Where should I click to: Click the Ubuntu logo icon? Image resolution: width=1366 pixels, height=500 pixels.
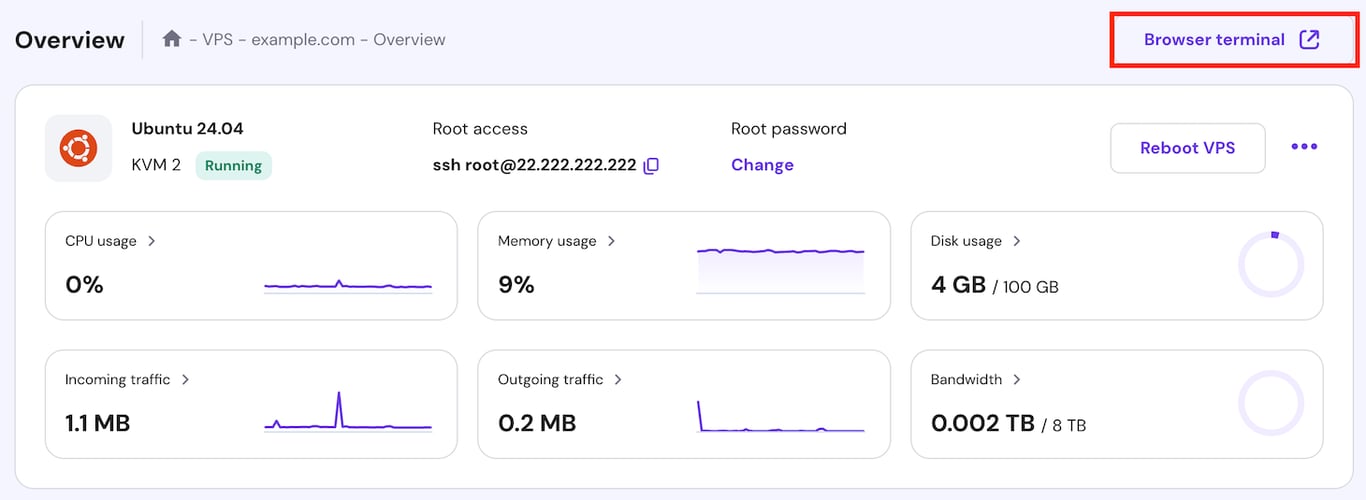coord(78,148)
